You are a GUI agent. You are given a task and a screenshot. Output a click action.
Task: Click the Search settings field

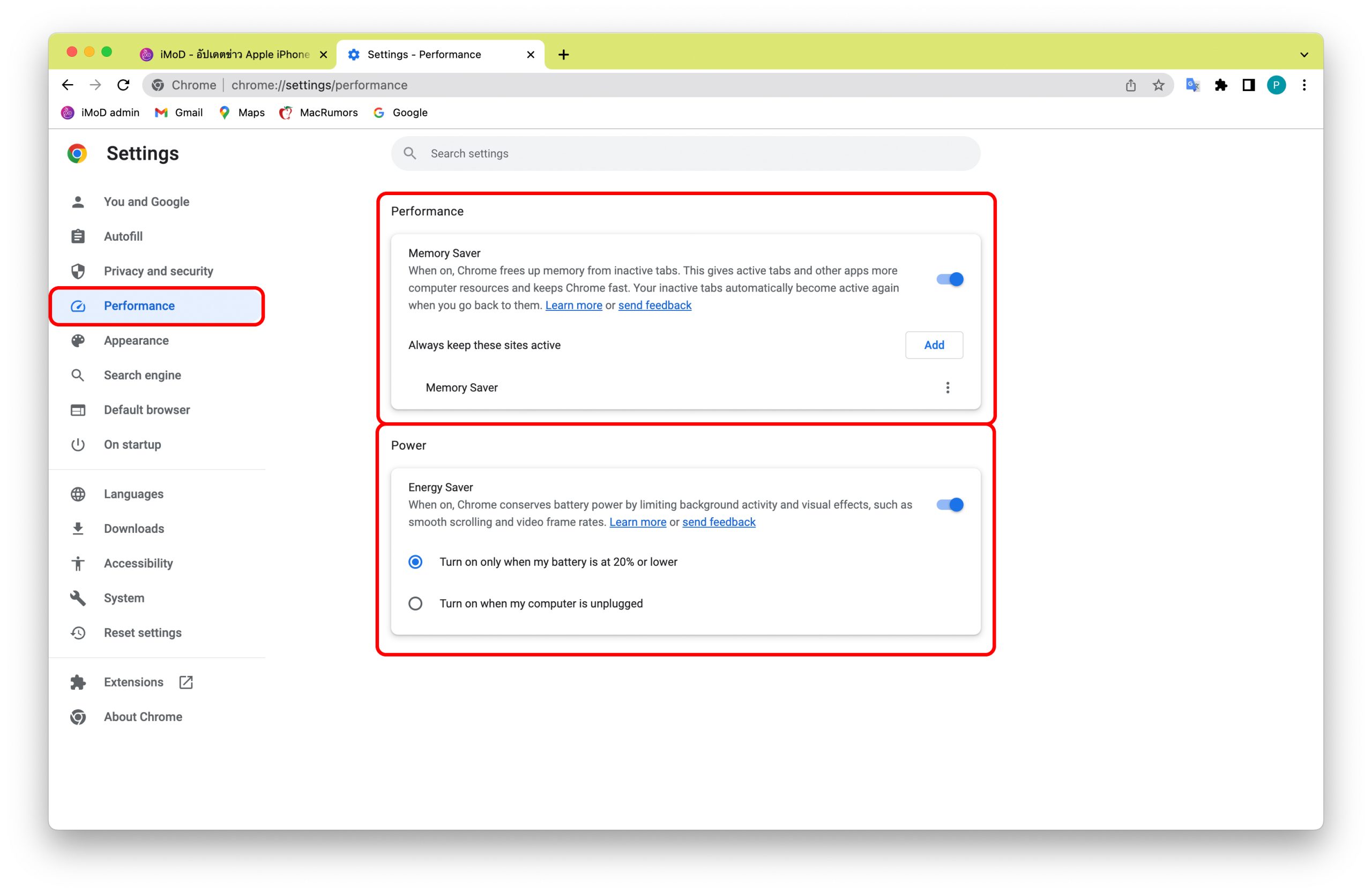(x=686, y=154)
